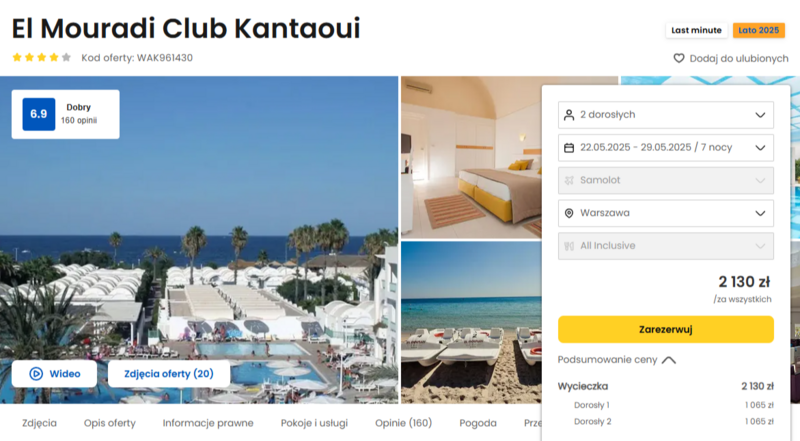
Task: Click the Last minute tag
Action: coord(696,30)
